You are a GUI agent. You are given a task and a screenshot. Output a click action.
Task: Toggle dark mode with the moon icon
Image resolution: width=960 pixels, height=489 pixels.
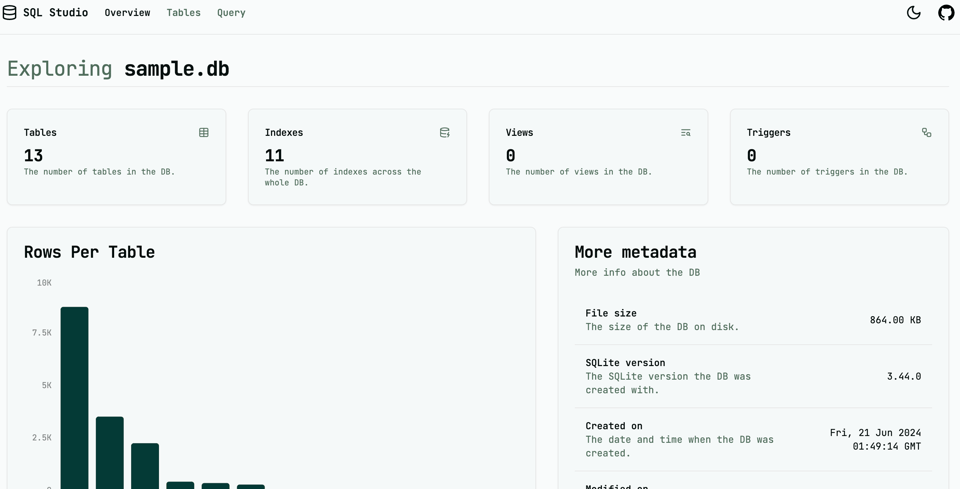[913, 13]
